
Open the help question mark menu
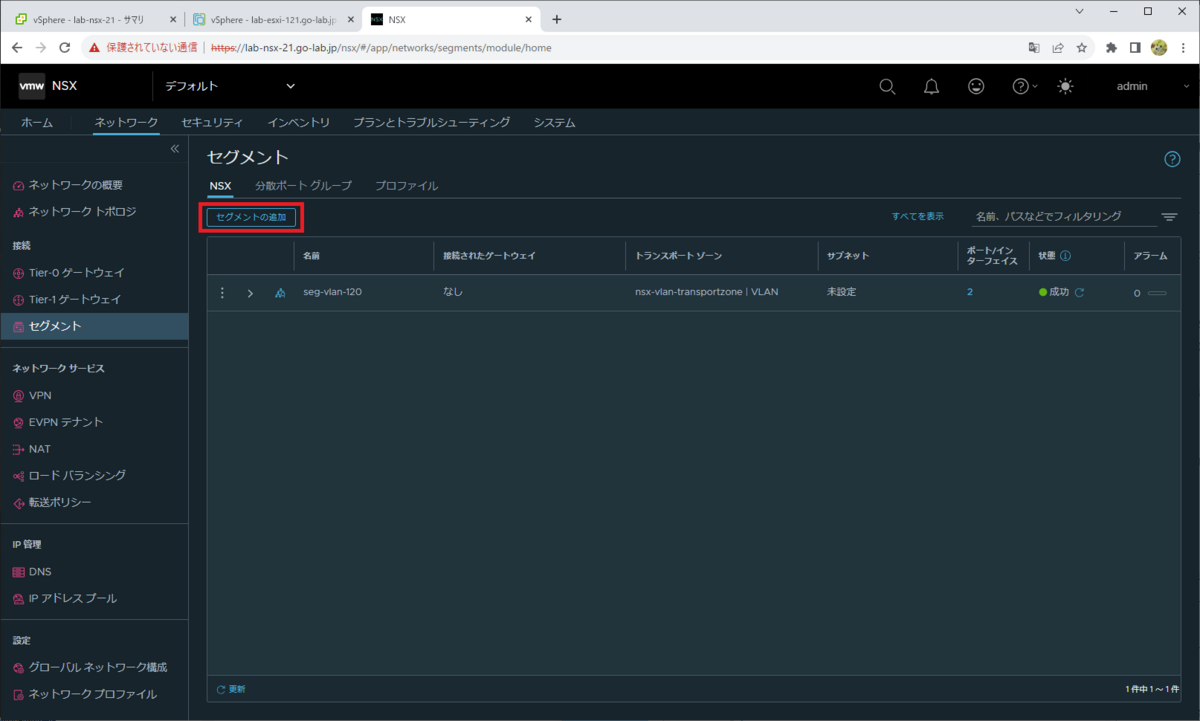(x=1025, y=87)
